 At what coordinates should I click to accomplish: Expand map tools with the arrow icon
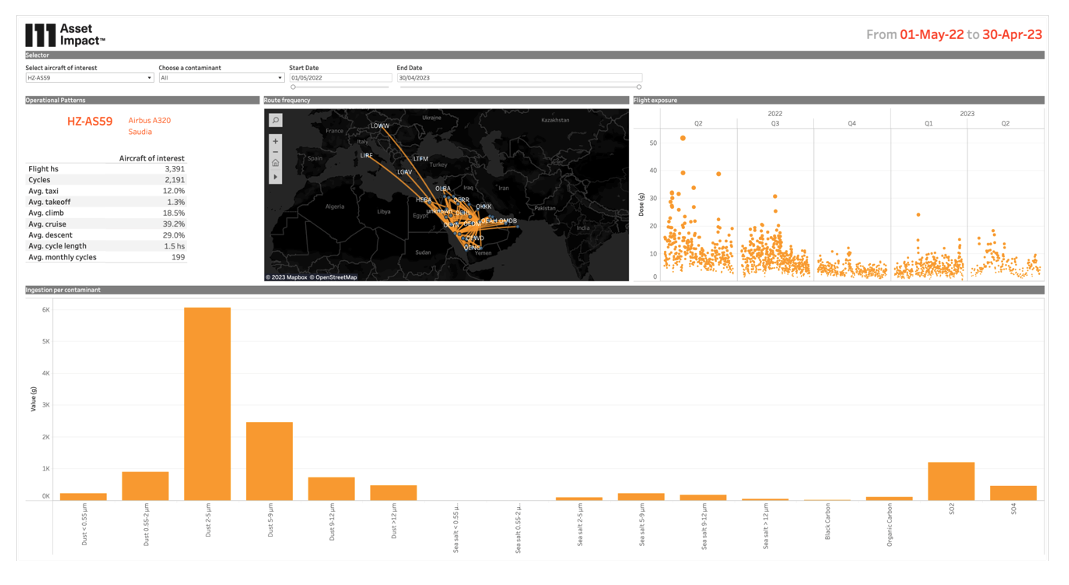click(x=275, y=177)
